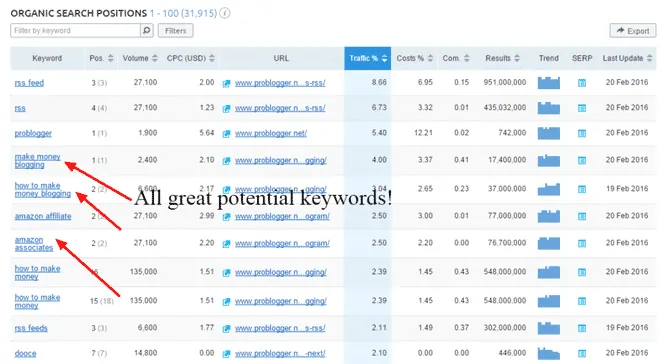This screenshot has width=660, height=364.
Task: View SERP snapshot icon for problogger
Action: pos(582,133)
